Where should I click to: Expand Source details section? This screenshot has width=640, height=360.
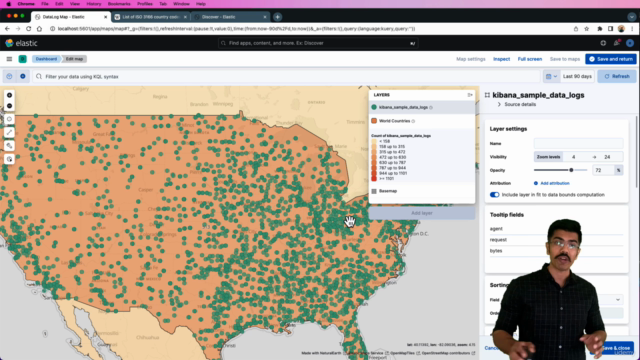[x=516, y=104]
